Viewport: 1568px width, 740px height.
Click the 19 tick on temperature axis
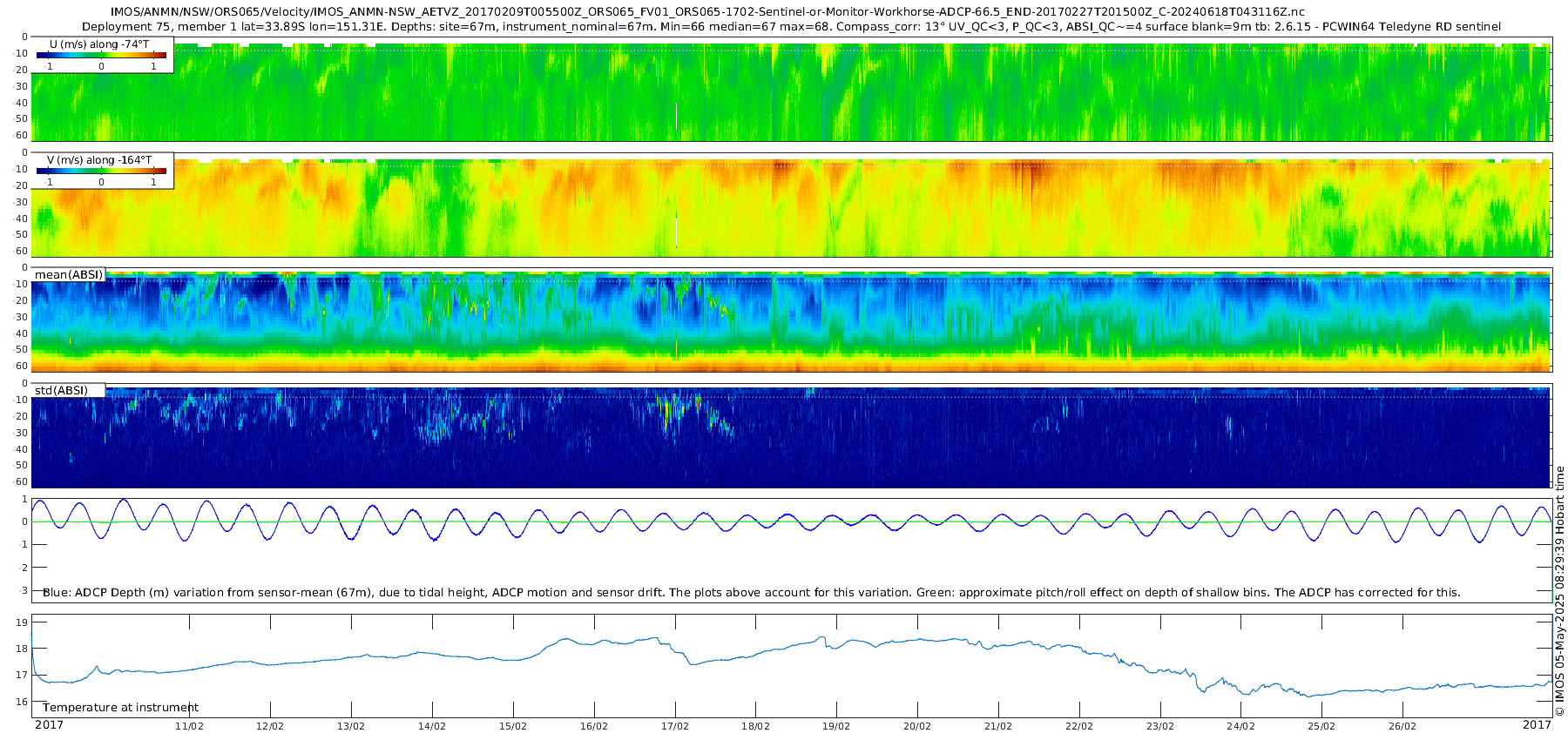(22, 622)
